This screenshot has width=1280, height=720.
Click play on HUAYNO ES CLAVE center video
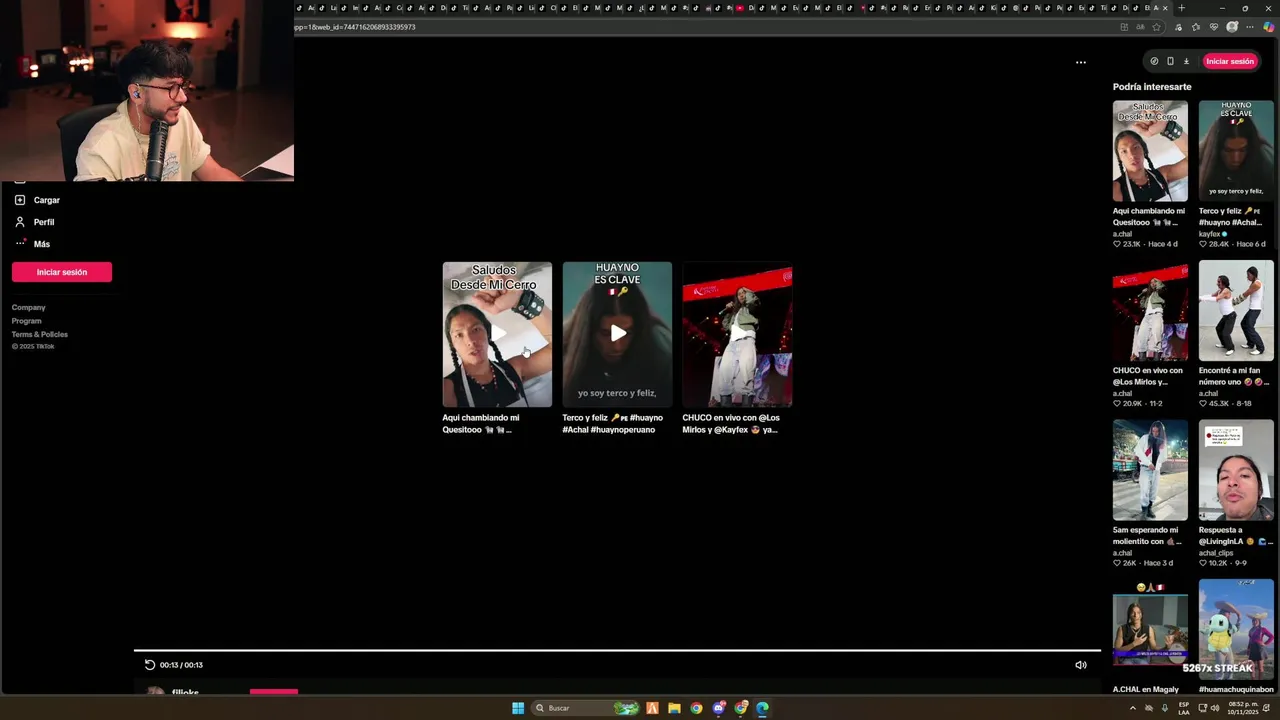point(618,334)
